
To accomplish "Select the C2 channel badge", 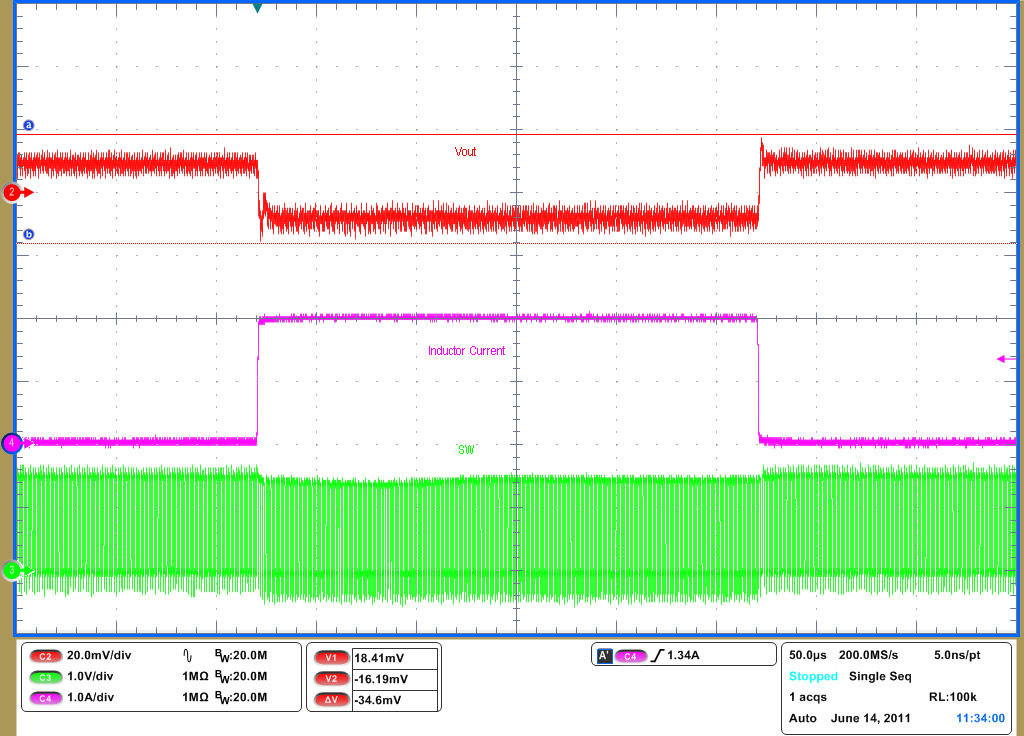I will [44, 656].
